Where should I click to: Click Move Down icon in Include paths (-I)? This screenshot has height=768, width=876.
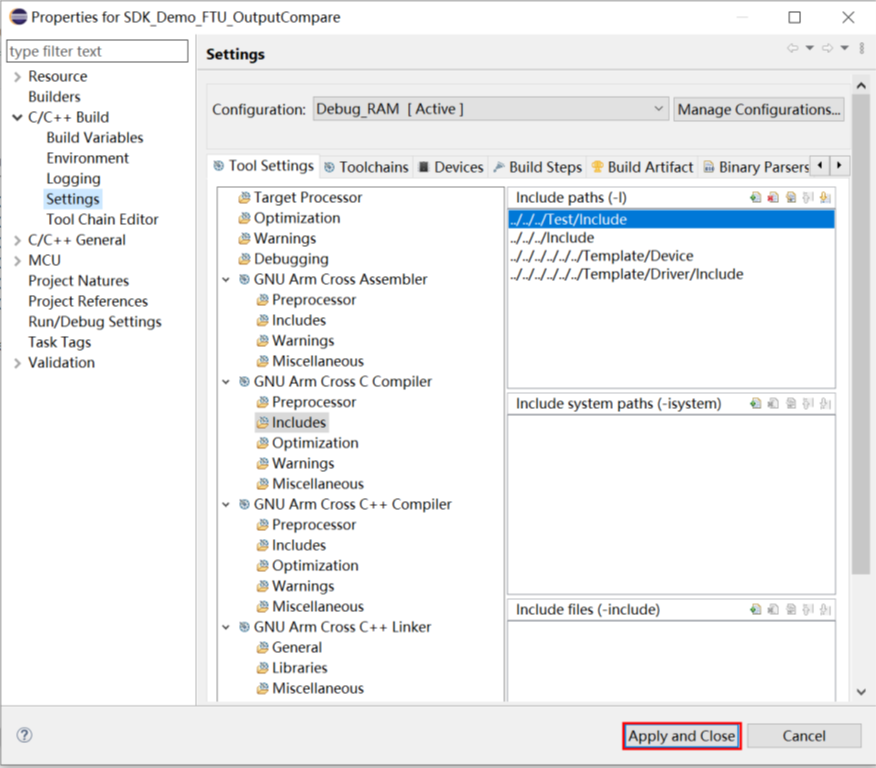825,198
